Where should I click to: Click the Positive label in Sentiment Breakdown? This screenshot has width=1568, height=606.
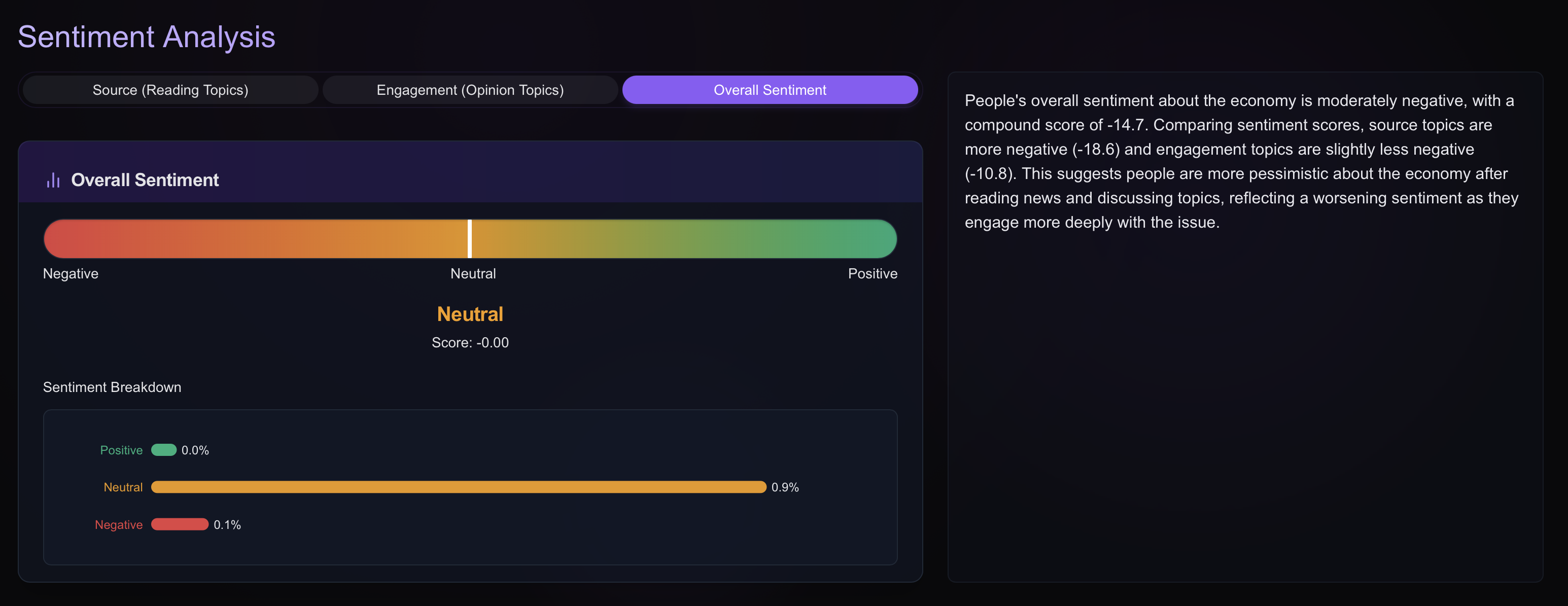click(x=121, y=450)
